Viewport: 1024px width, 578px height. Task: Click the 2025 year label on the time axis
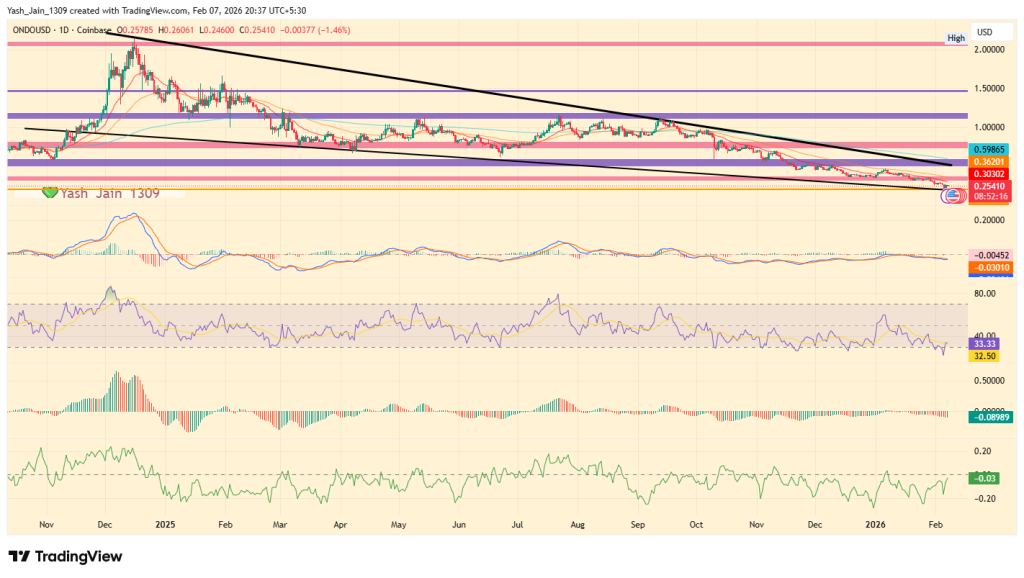[166, 524]
